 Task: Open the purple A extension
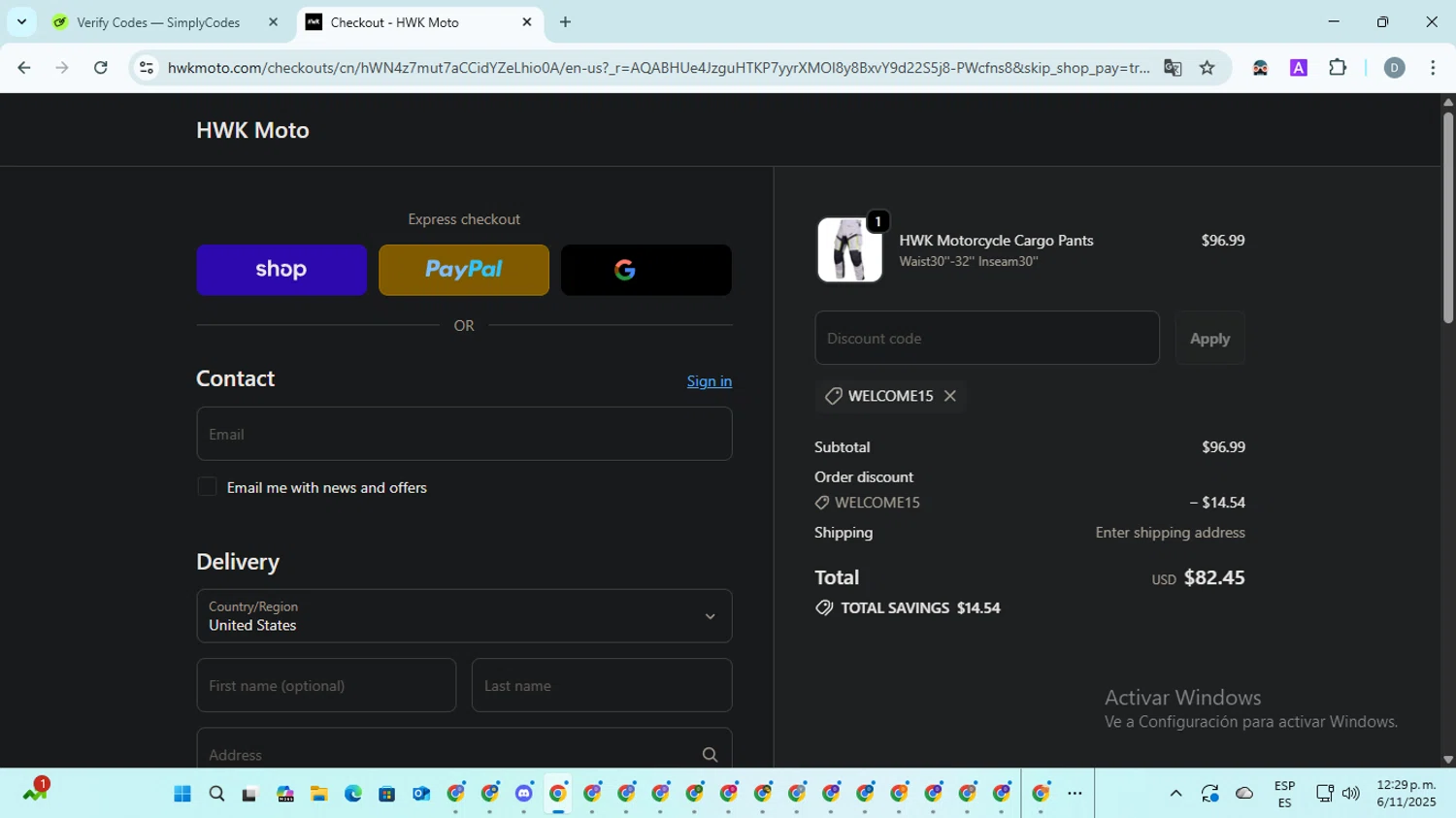click(1299, 68)
